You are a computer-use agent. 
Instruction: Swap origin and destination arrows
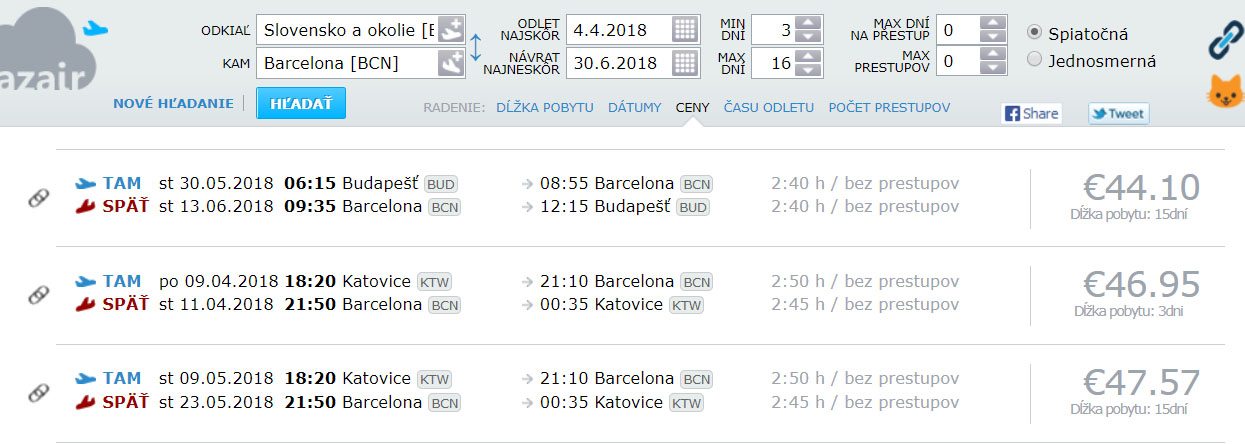coord(476,46)
